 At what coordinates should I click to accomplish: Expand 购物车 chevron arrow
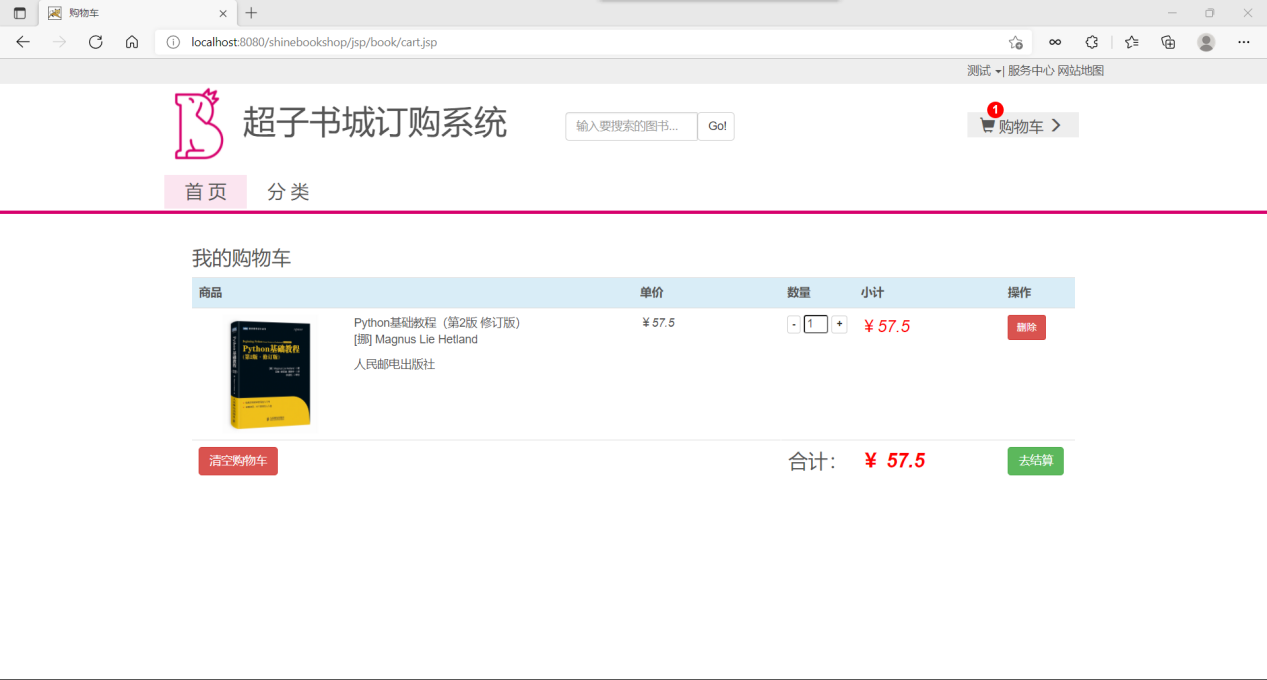tap(1056, 125)
